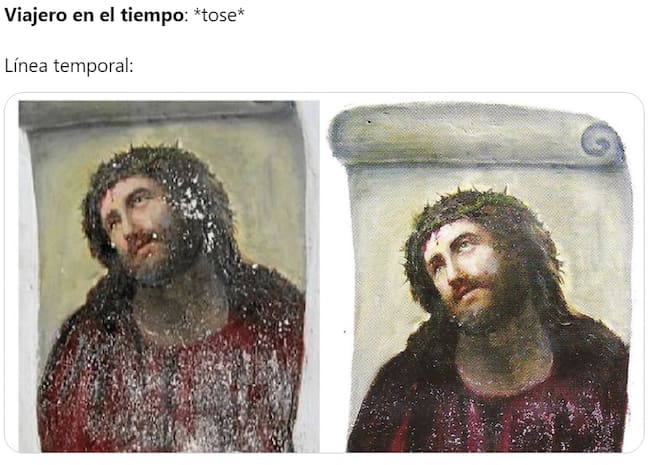Click the gray ledge atop left painting
650x465 pixels.
[158, 114]
